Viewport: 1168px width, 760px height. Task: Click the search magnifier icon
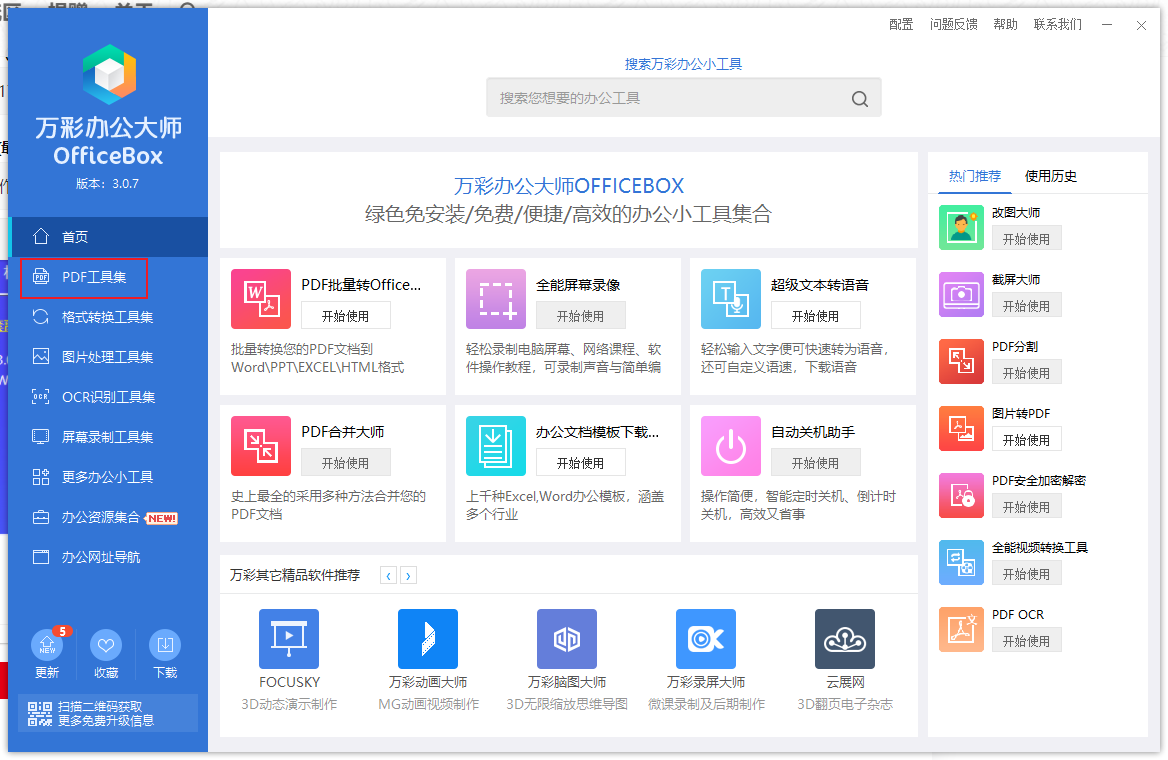[860, 98]
